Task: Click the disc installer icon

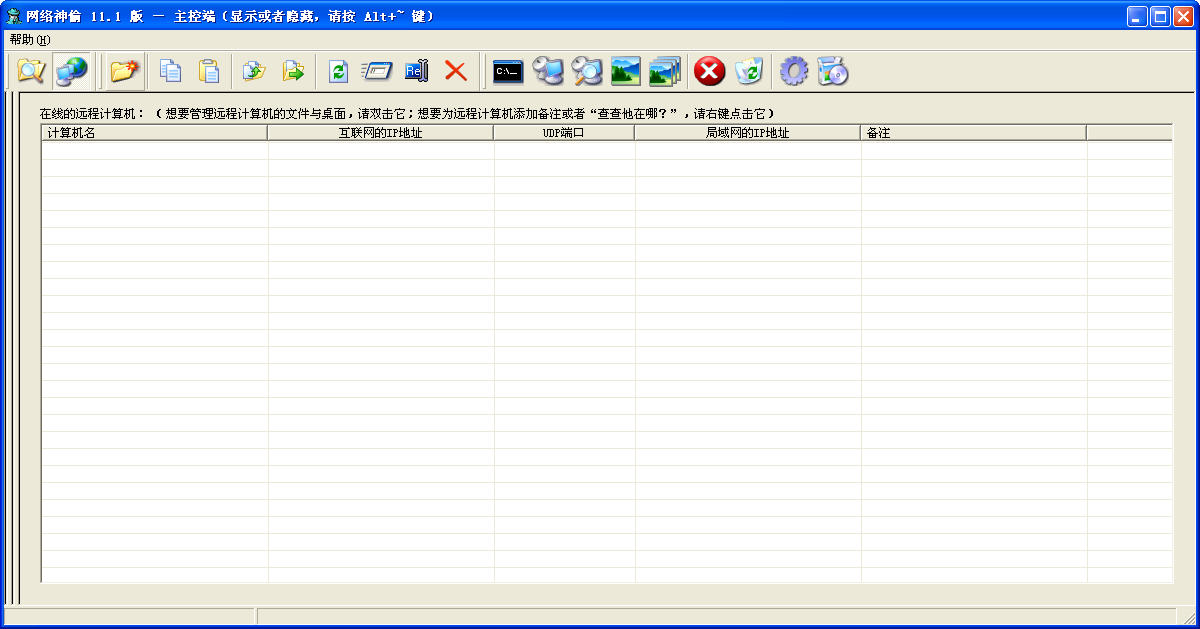Action: [x=833, y=71]
